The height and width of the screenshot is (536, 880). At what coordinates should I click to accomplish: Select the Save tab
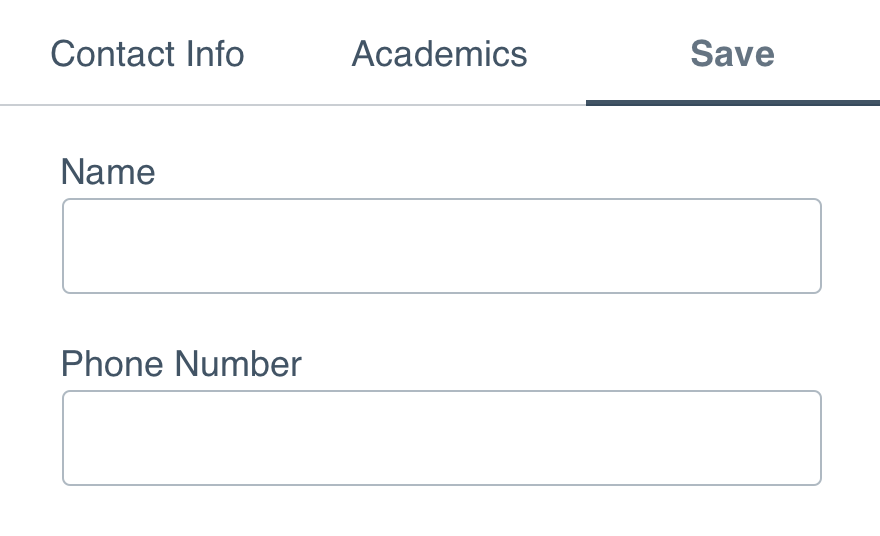pyautogui.click(x=732, y=54)
